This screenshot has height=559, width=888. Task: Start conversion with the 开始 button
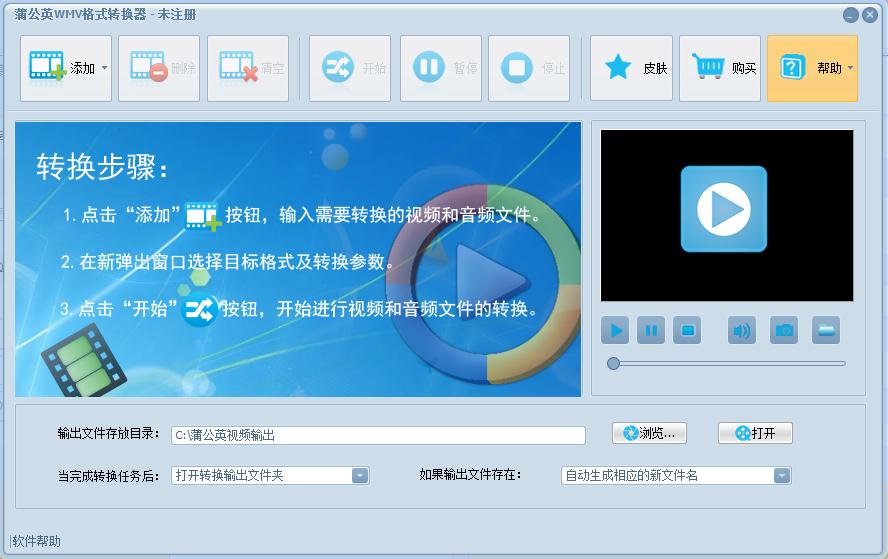[x=350, y=69]
